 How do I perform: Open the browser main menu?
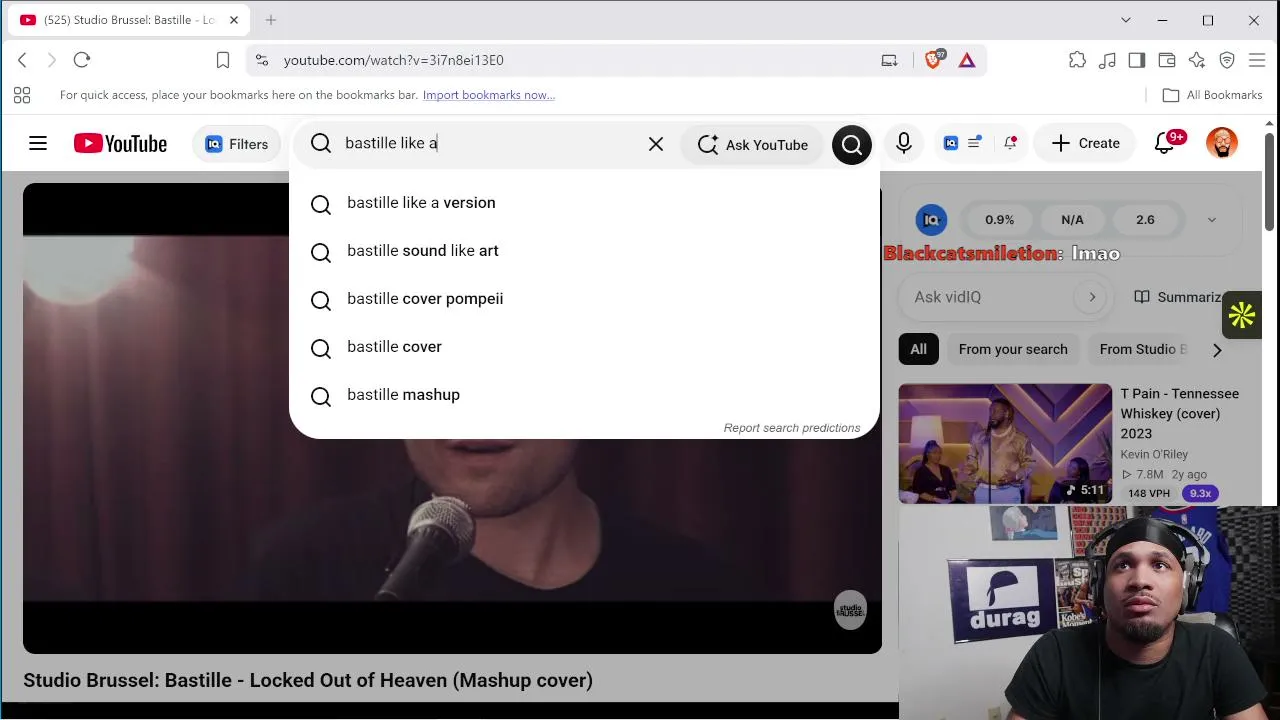pos(1257,60)
